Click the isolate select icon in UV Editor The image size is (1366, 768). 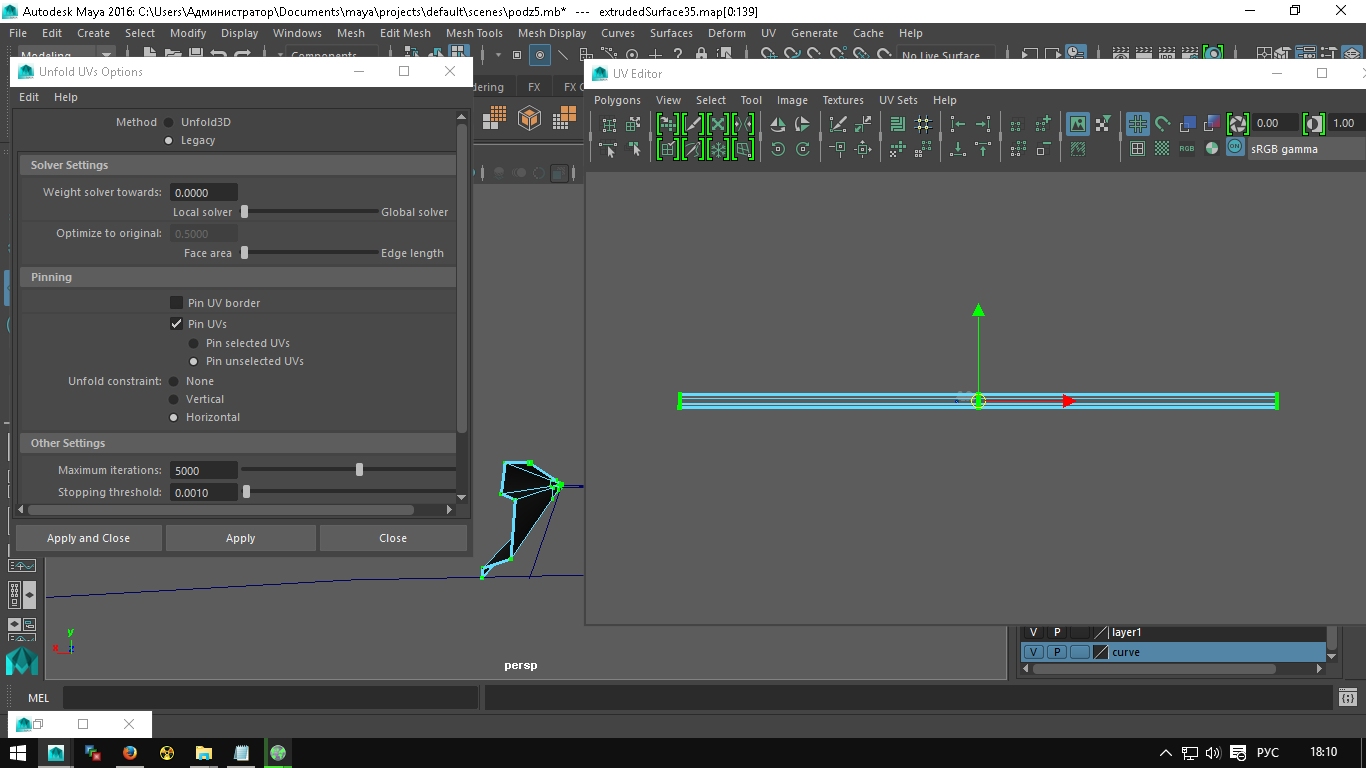1016,124
